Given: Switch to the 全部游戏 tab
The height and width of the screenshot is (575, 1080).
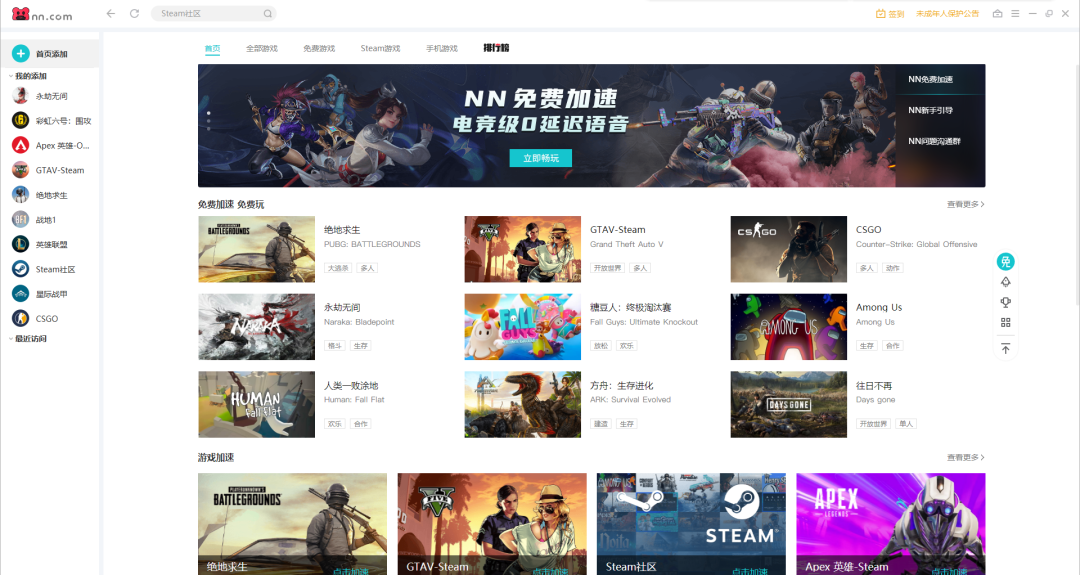Looking at the screenshot, I should point(262,48).
